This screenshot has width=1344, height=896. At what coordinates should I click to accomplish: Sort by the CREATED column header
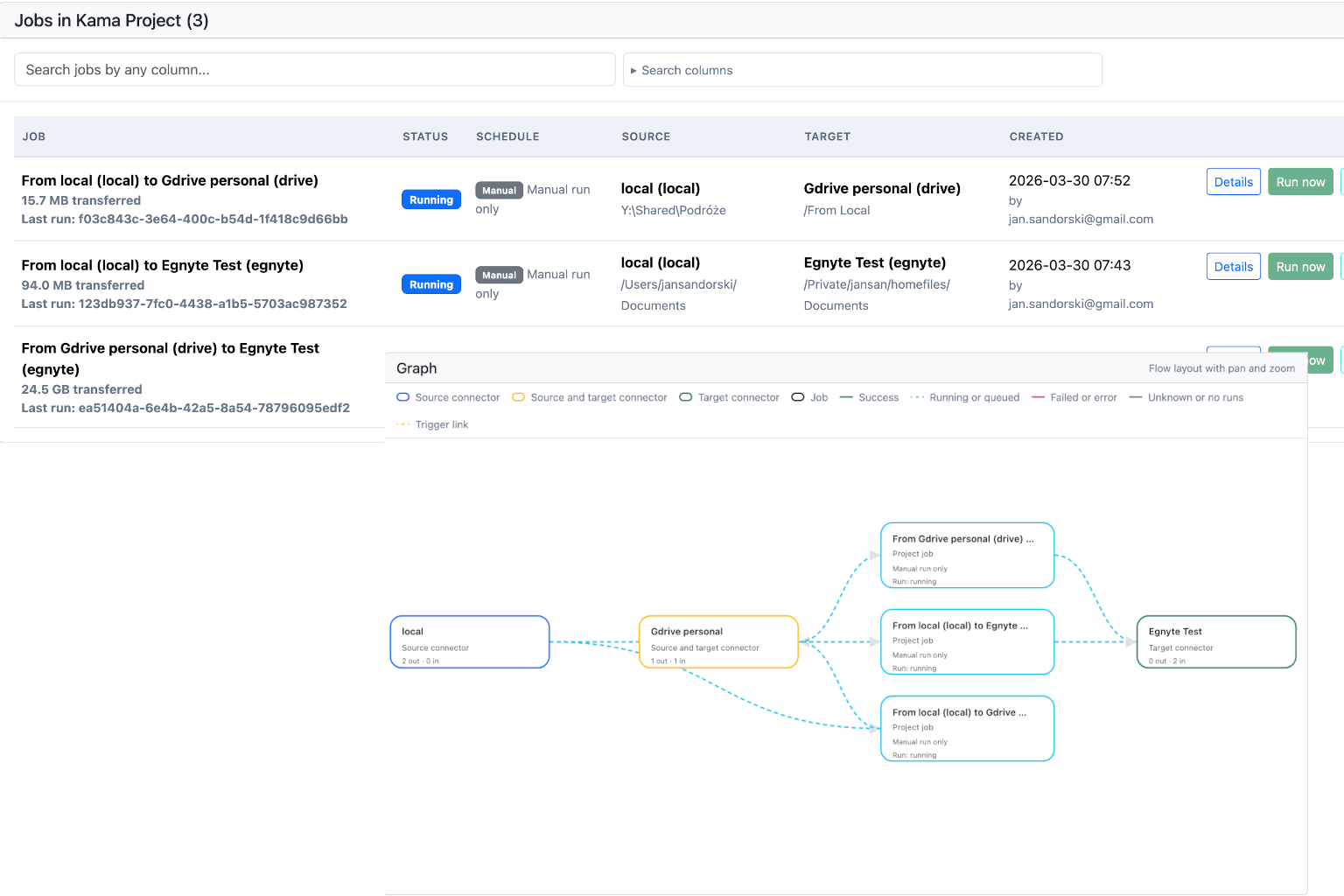click(x=1036, y=136)
